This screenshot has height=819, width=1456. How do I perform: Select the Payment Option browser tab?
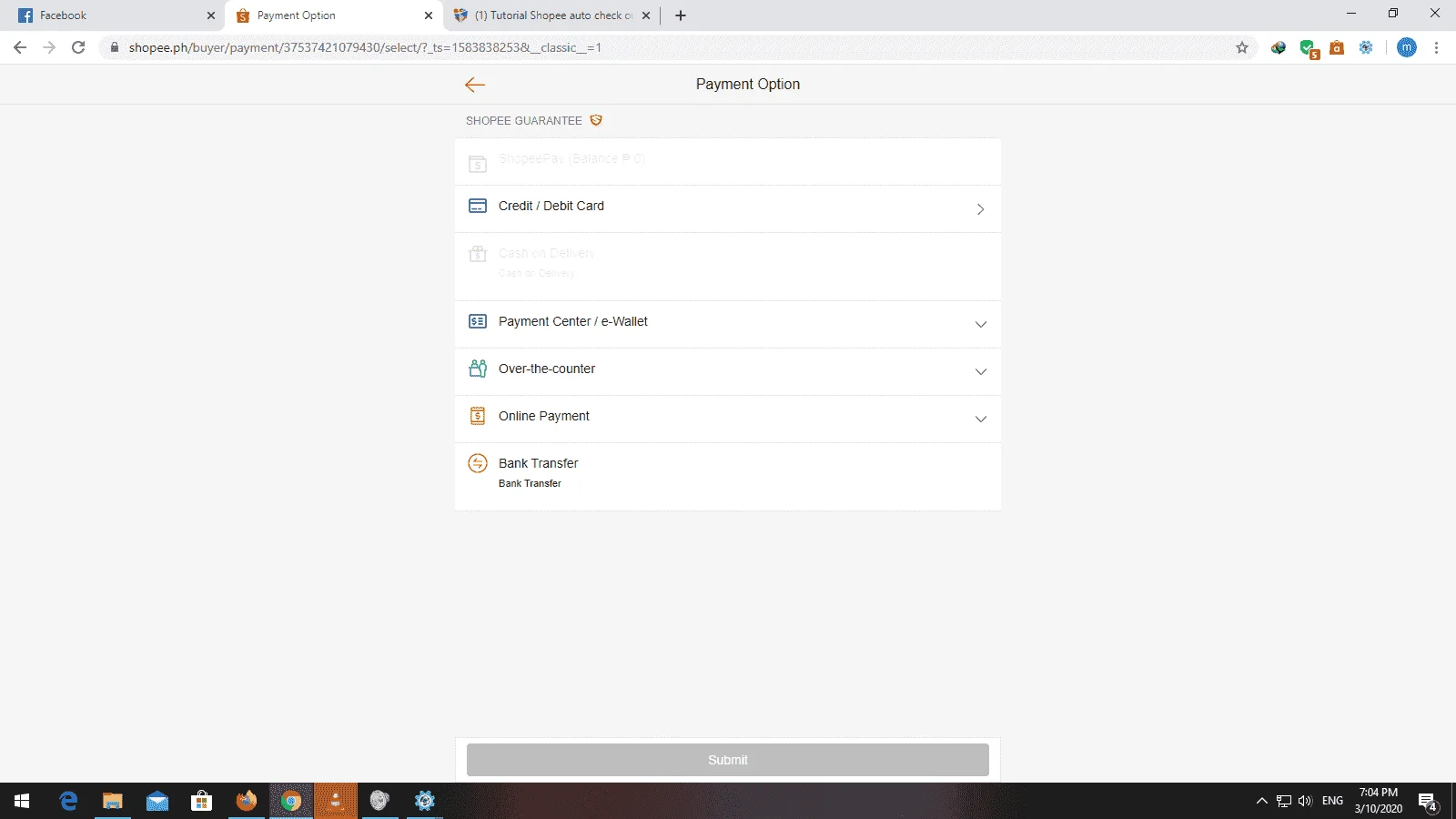point(333,15)
